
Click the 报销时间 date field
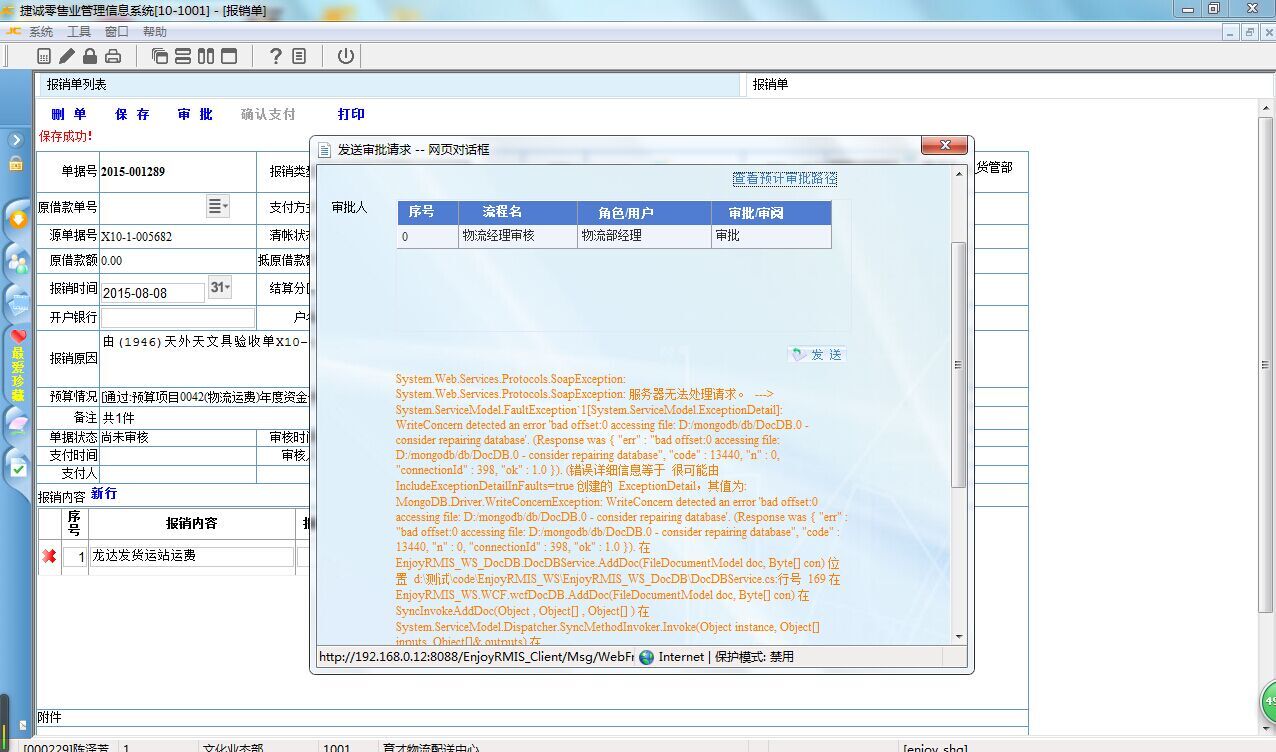[x=153, y=293]
